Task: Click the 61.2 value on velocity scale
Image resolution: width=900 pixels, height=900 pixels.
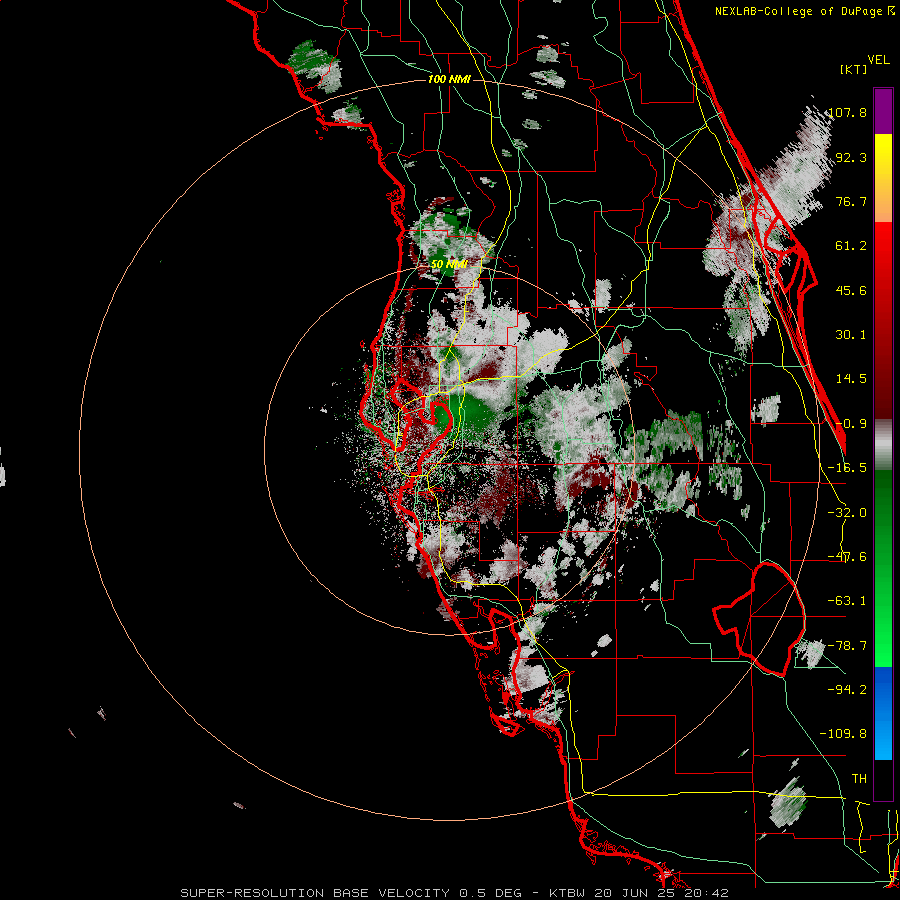Action: (851, 246)
